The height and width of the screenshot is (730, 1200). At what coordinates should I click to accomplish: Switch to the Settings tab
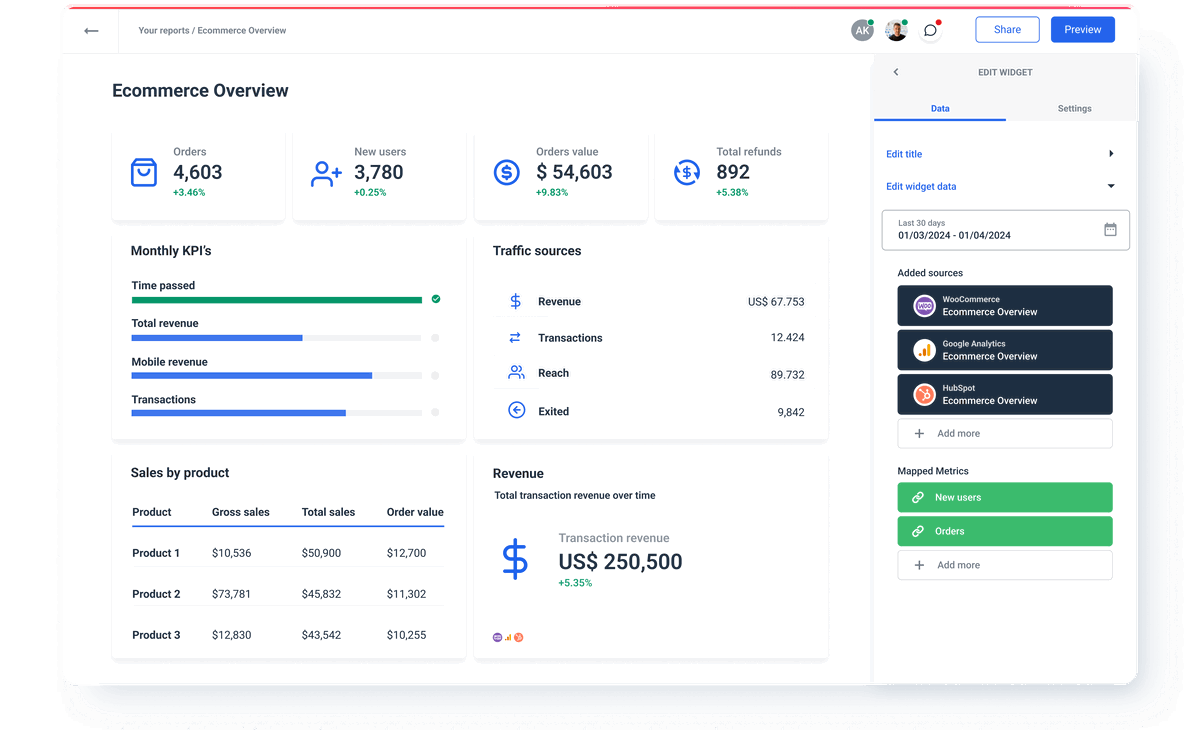(x=1074, y=108)
